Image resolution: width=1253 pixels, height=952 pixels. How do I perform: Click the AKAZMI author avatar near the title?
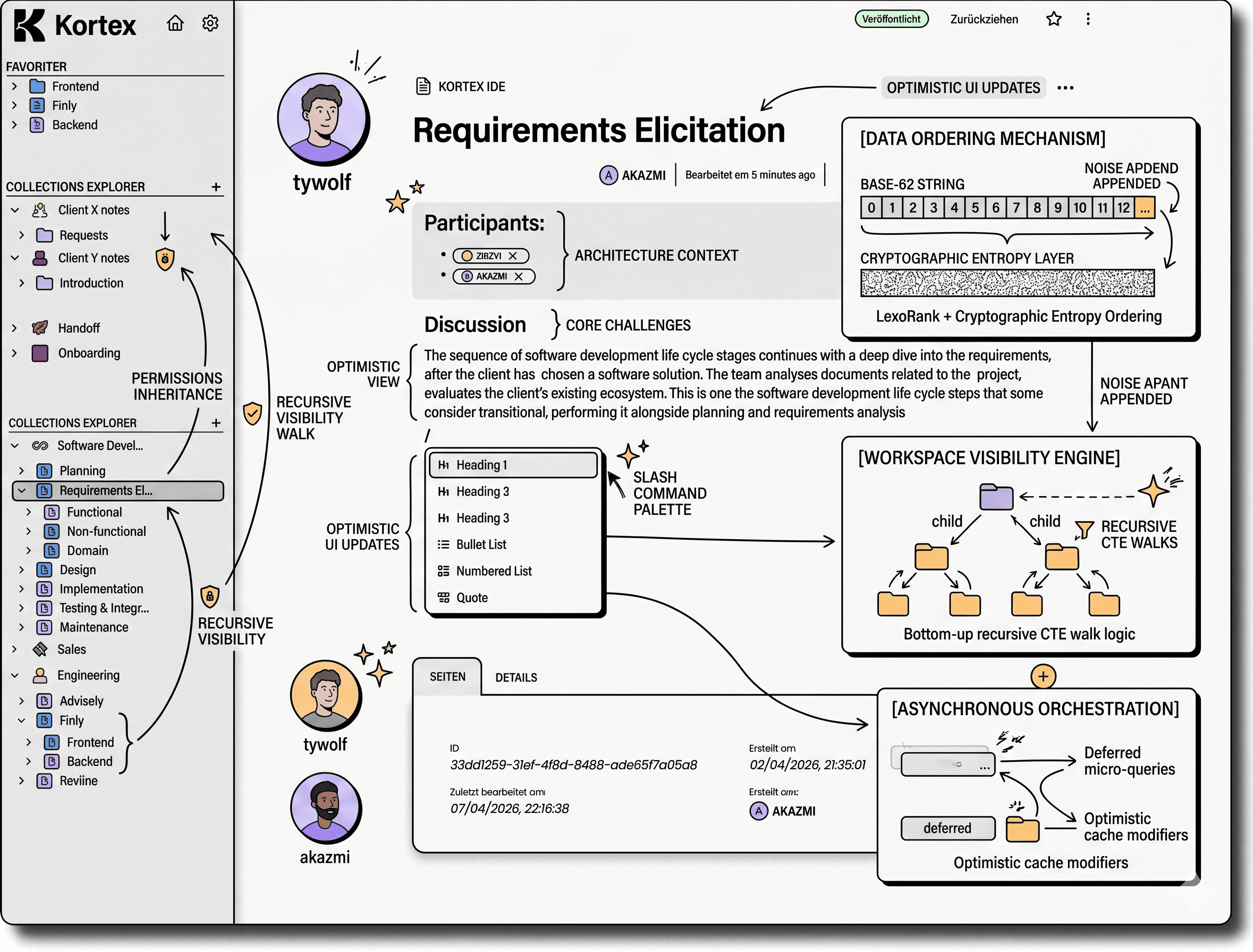608,175
